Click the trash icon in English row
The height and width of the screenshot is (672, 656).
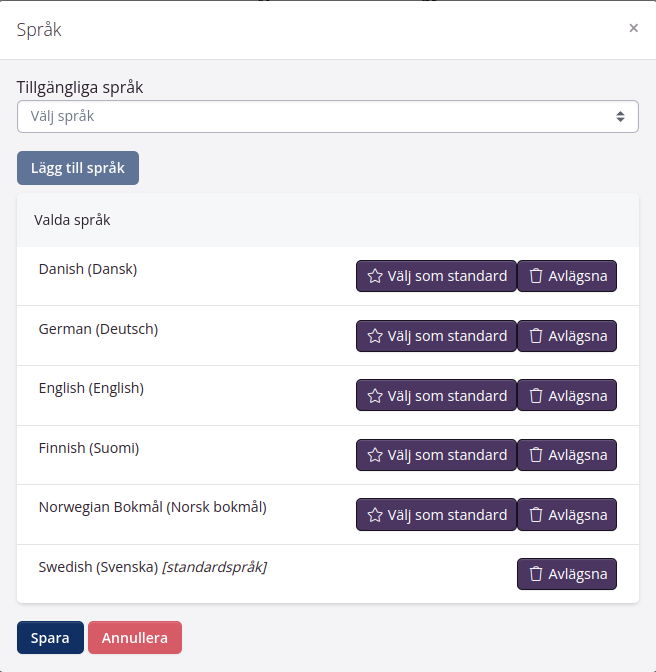(536, 395)
